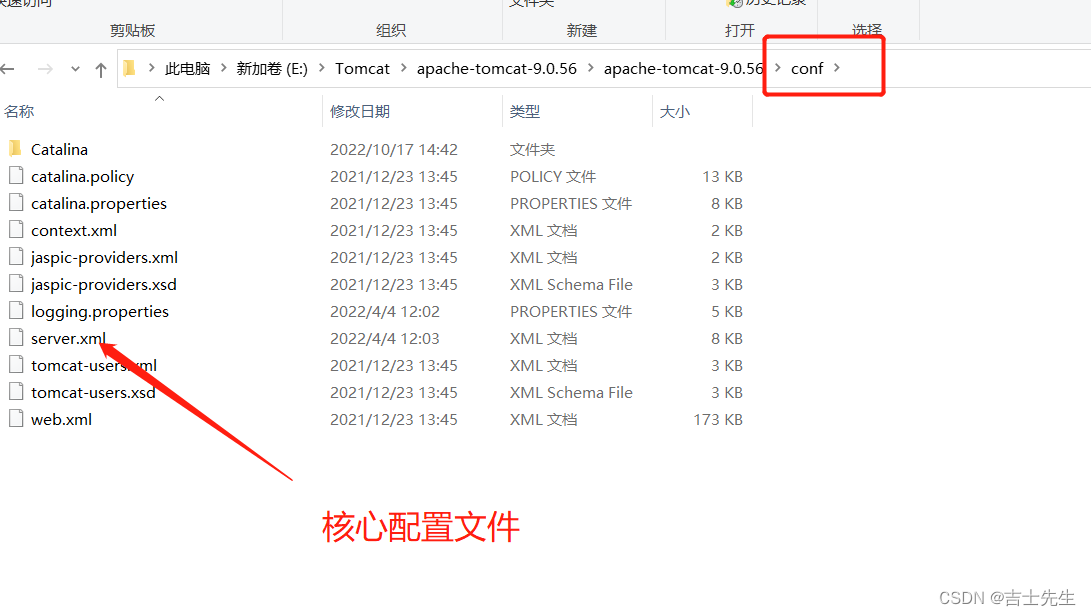Click the Catalina folder name
Screen dimensions: 1091x616
59,150
